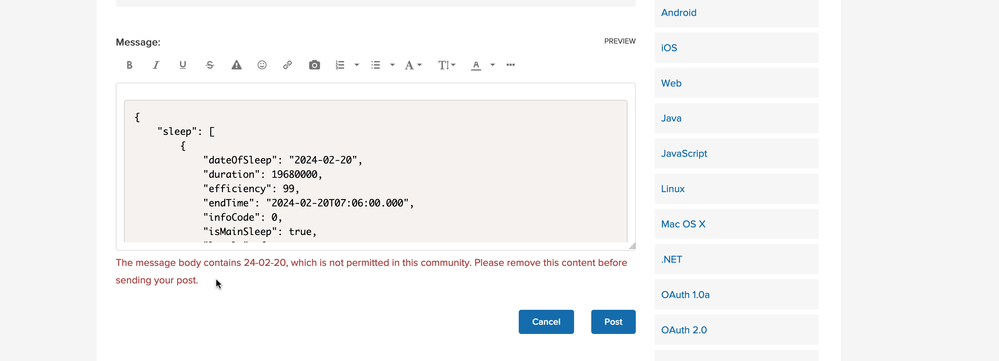999x361 pixels.
Task: Apply text color with underlined A
Action: coord(476,65)
